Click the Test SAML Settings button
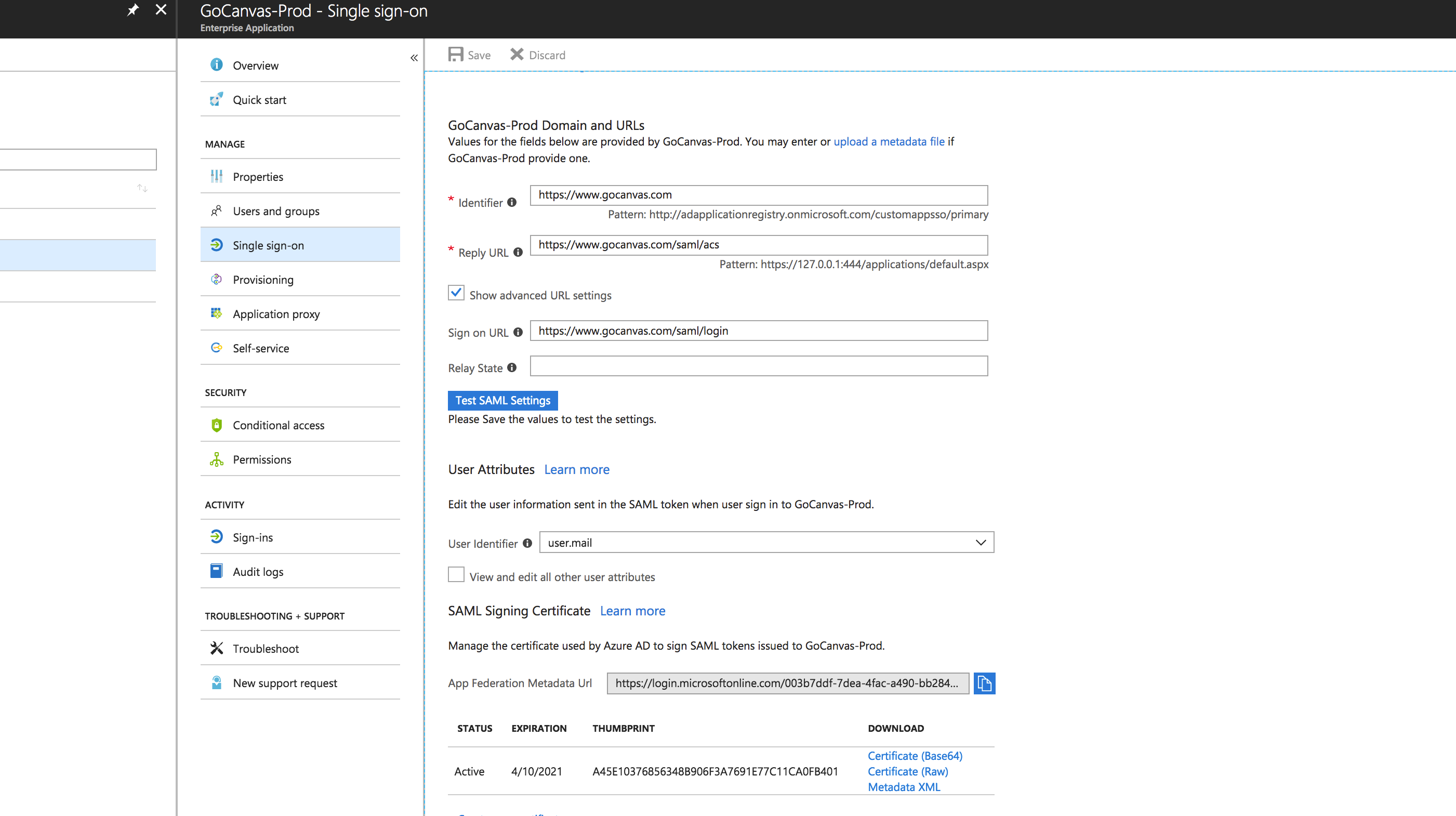This screenshot has height=816, width=1456. (x=502, y=400)
